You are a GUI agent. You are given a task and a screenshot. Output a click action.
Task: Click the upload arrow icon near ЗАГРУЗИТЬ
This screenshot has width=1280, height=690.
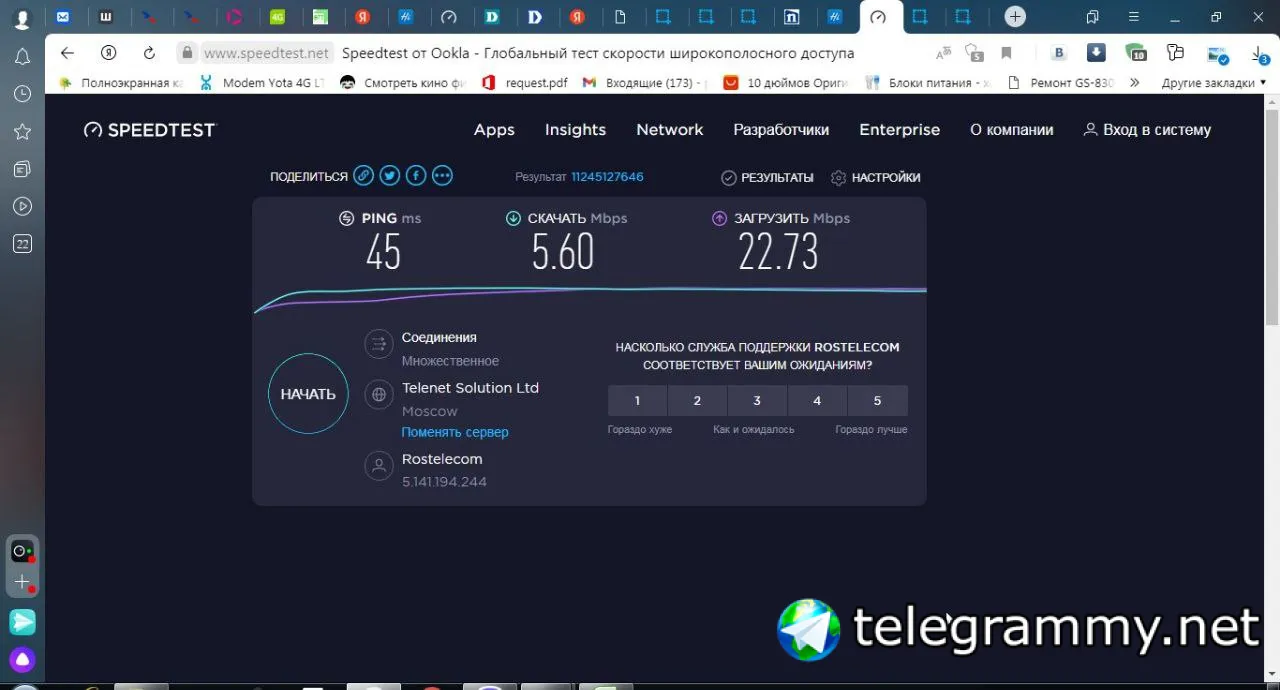pos(719,218)
